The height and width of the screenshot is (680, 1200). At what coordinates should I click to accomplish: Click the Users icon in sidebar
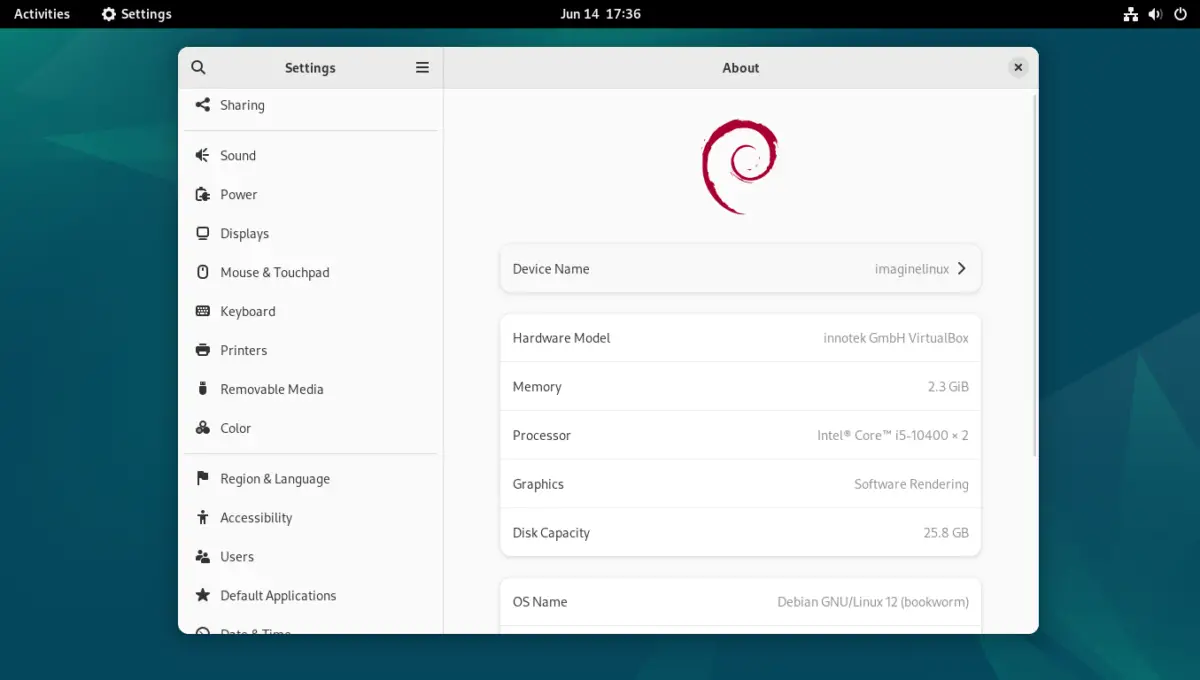tap(202, 556)
